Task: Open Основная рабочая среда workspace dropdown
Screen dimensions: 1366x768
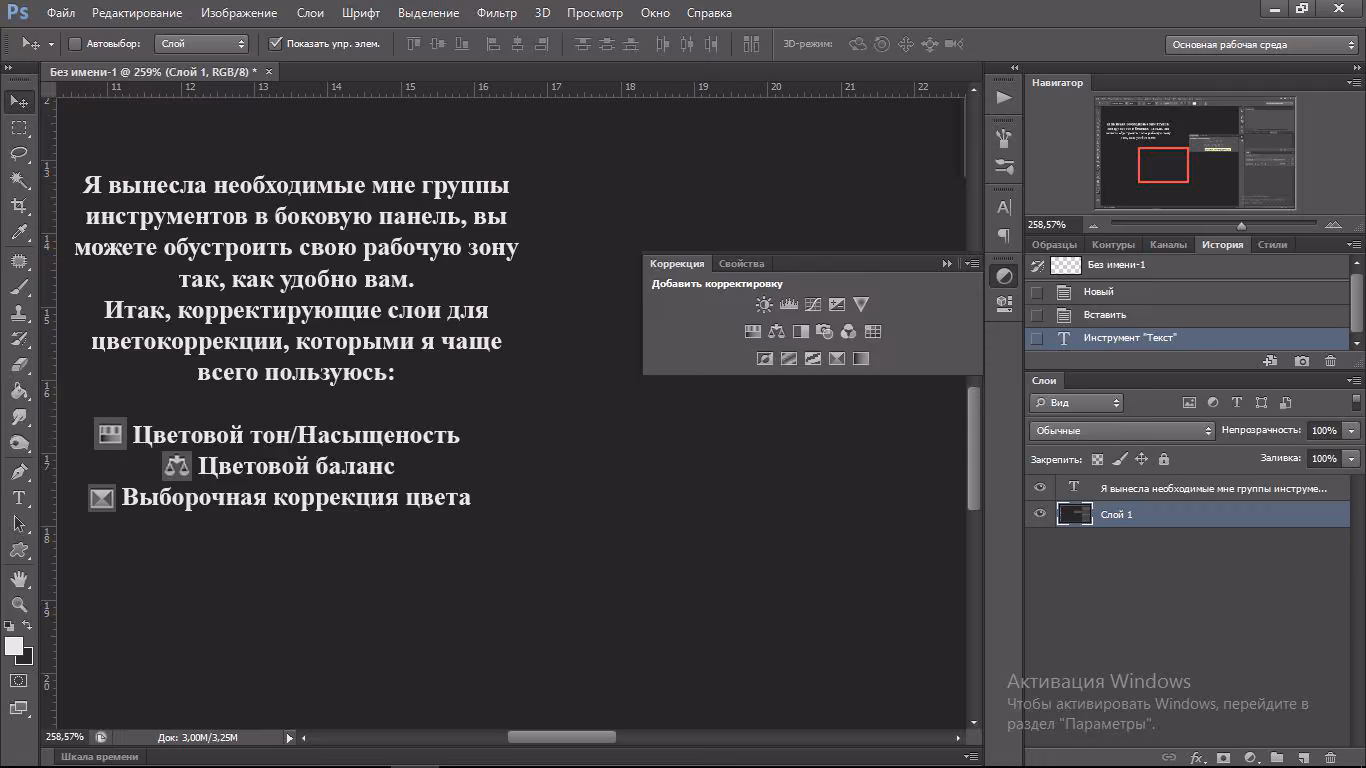Action: (1261, 44)
